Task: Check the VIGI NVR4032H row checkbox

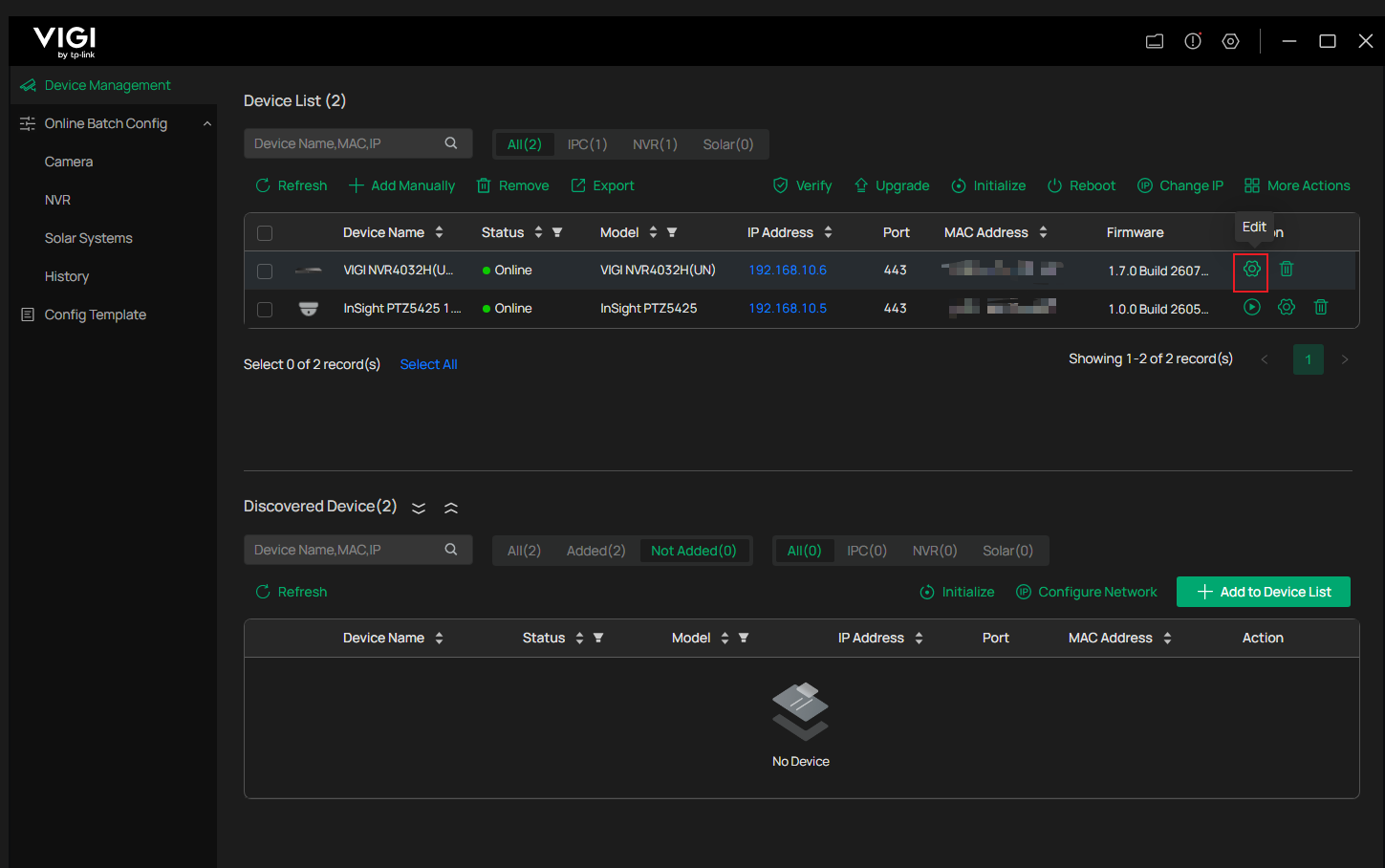Action: coord(265,271)
